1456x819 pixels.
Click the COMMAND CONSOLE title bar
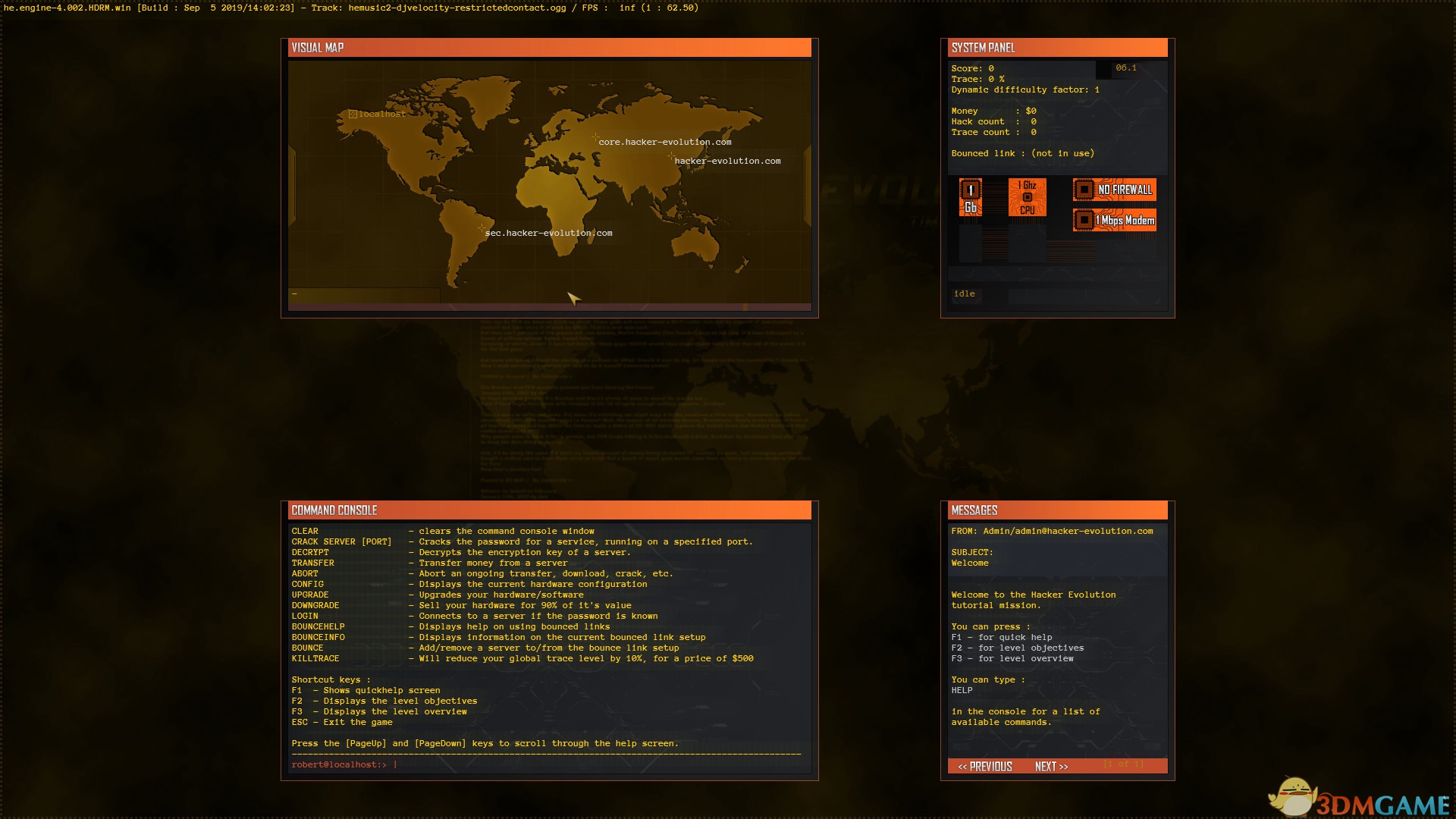(x=550, y=510)
